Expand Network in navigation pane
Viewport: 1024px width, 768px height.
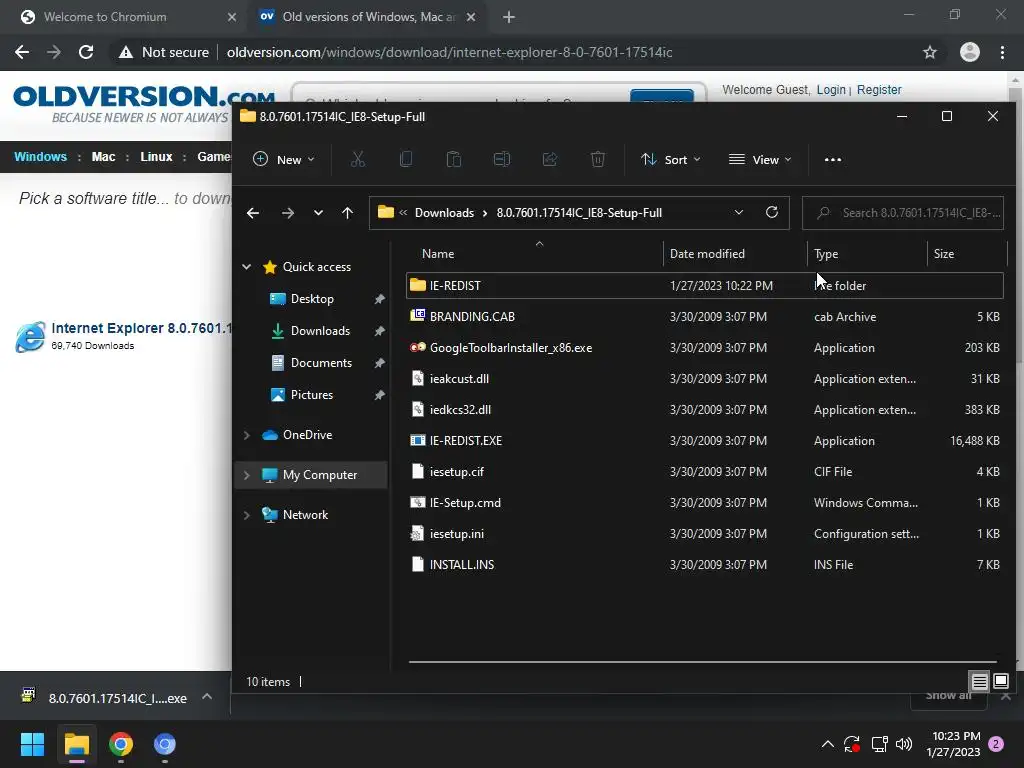247,515
